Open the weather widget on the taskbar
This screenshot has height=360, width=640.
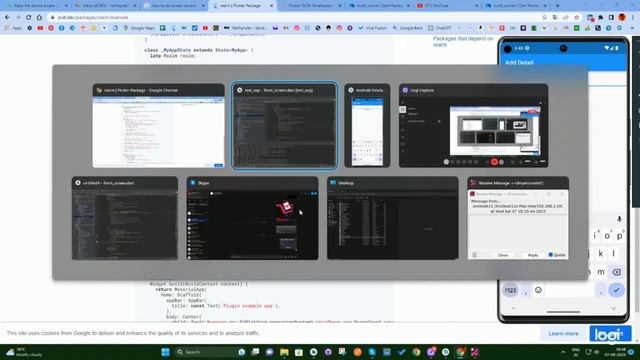[x=24, y=352]
